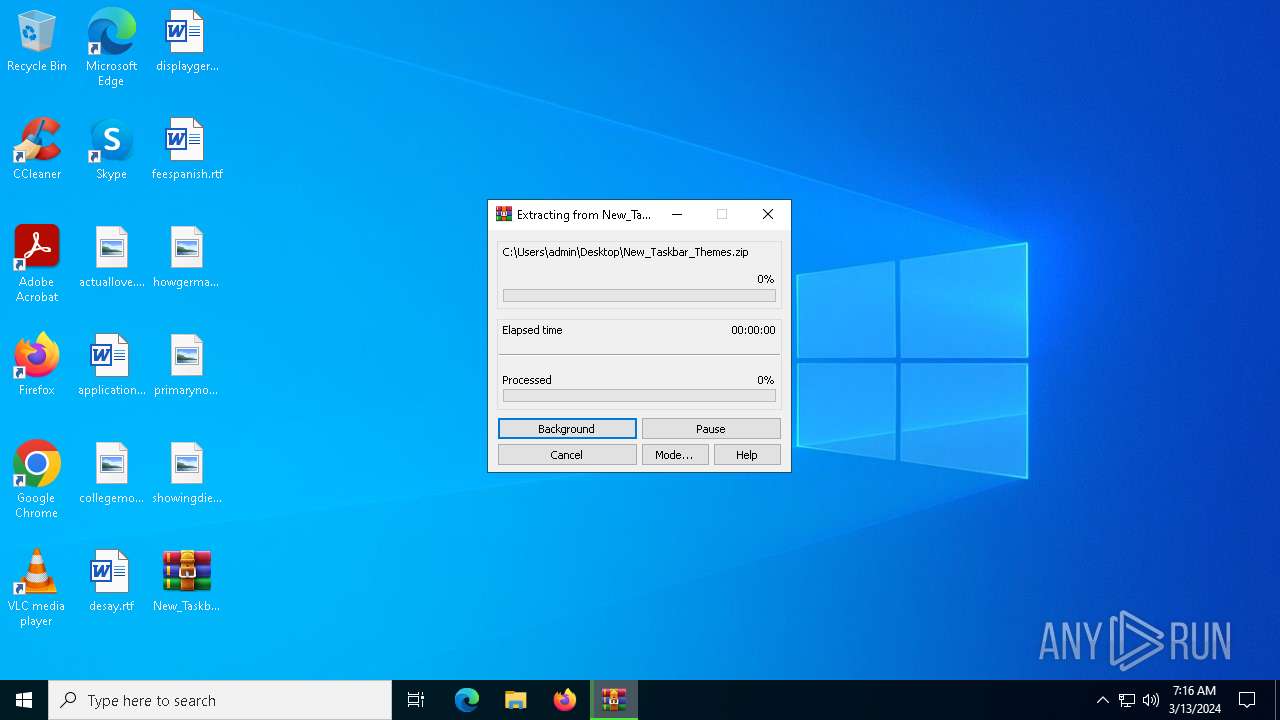Click the 00:00:00 elapsed time value
Image resolution: width=1280 pixels, height=720 pixels.
[753, 330]
